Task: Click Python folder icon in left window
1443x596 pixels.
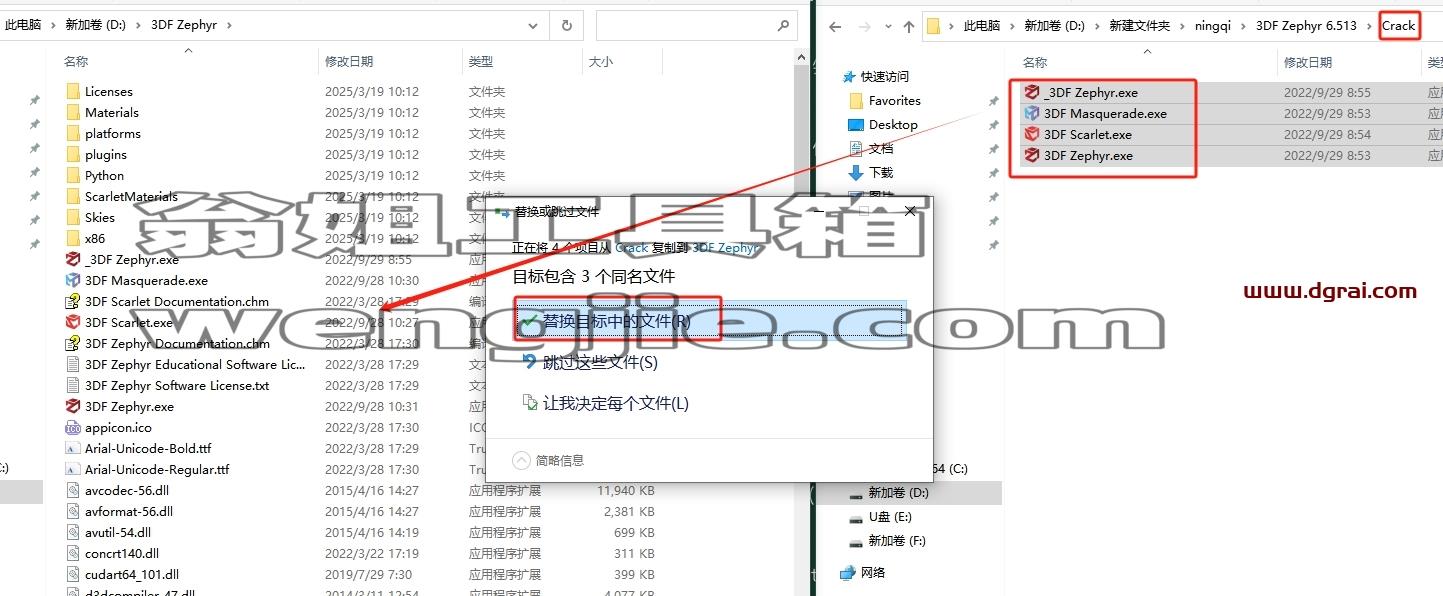Action: tap(72, 175)
